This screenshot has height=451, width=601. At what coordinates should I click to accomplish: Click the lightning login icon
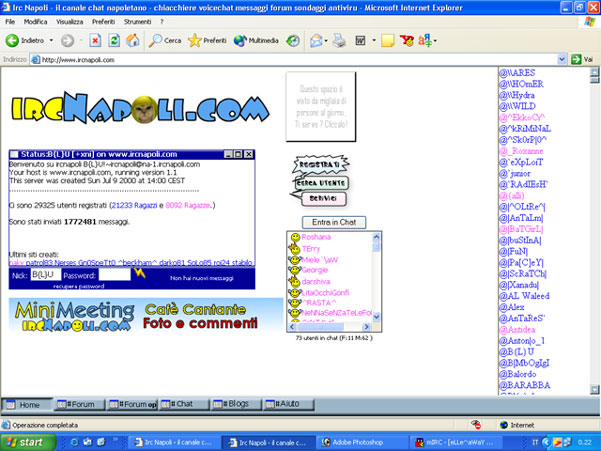click(x=139, y=273)
